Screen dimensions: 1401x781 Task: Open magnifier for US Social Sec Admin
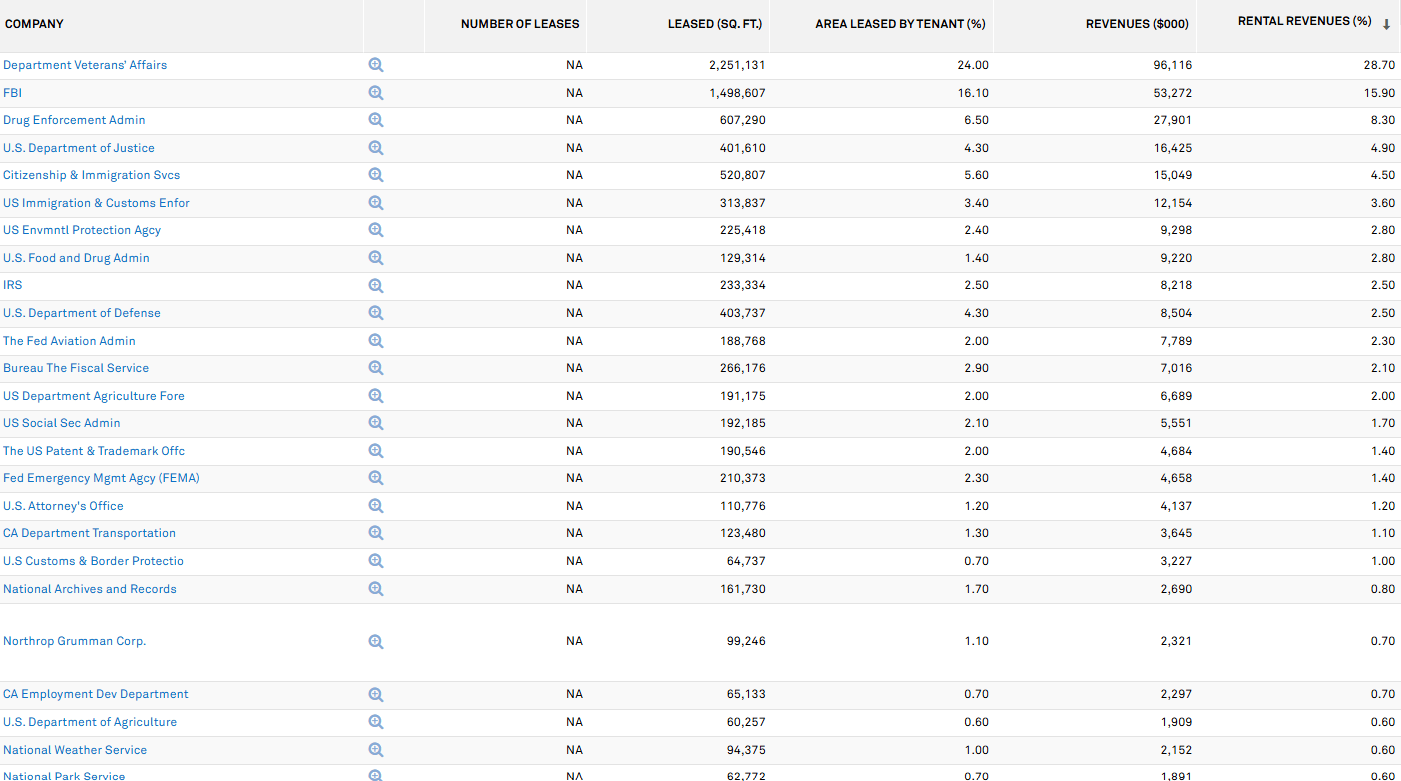375,423
